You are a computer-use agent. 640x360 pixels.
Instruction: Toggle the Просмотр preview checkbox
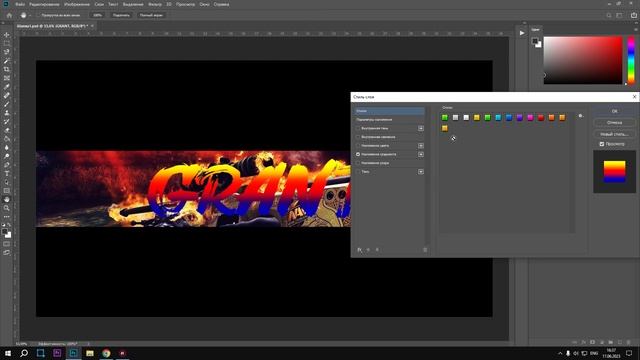[602, 144]
